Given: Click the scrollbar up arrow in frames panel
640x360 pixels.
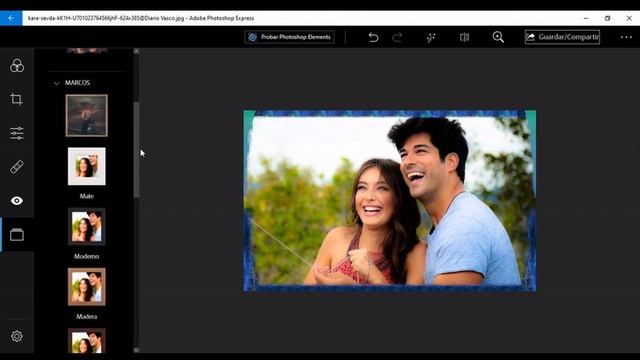Looking at the screenshot, I should (x=136, y=51).
